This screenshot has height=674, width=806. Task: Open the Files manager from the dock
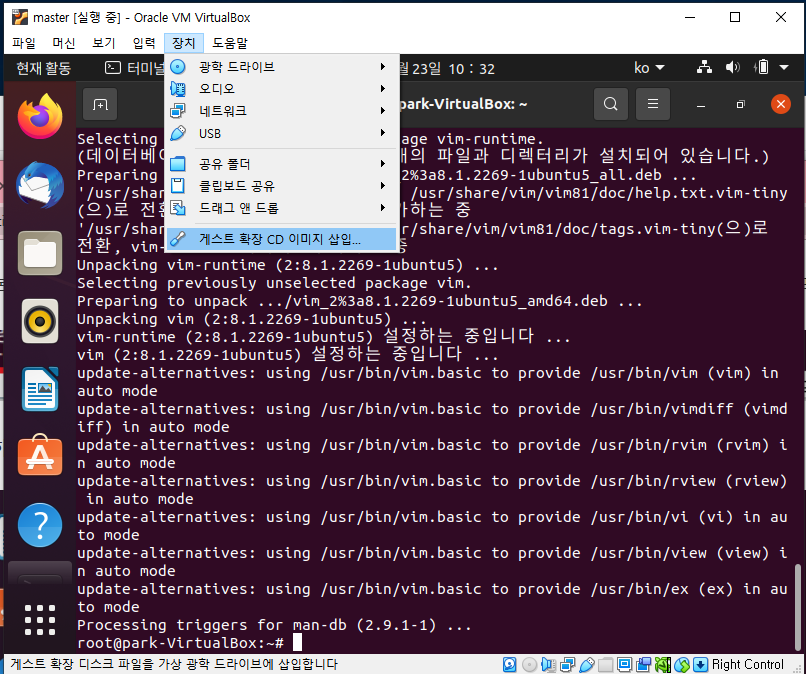pyautogui.click(x=40, y=253)
